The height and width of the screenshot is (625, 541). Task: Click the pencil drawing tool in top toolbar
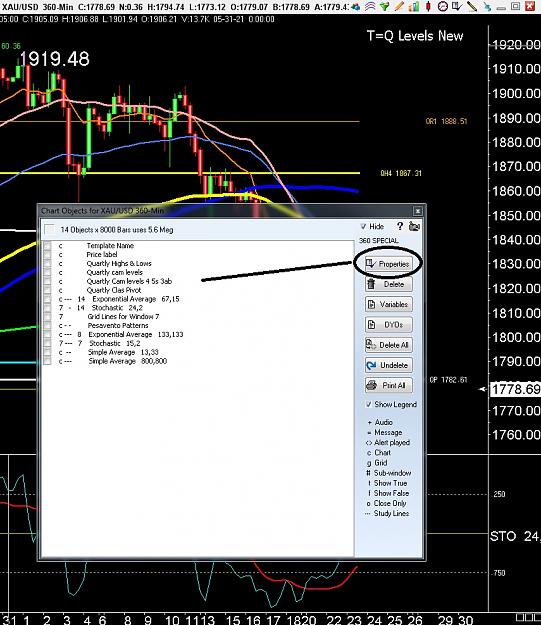[399, 6]
